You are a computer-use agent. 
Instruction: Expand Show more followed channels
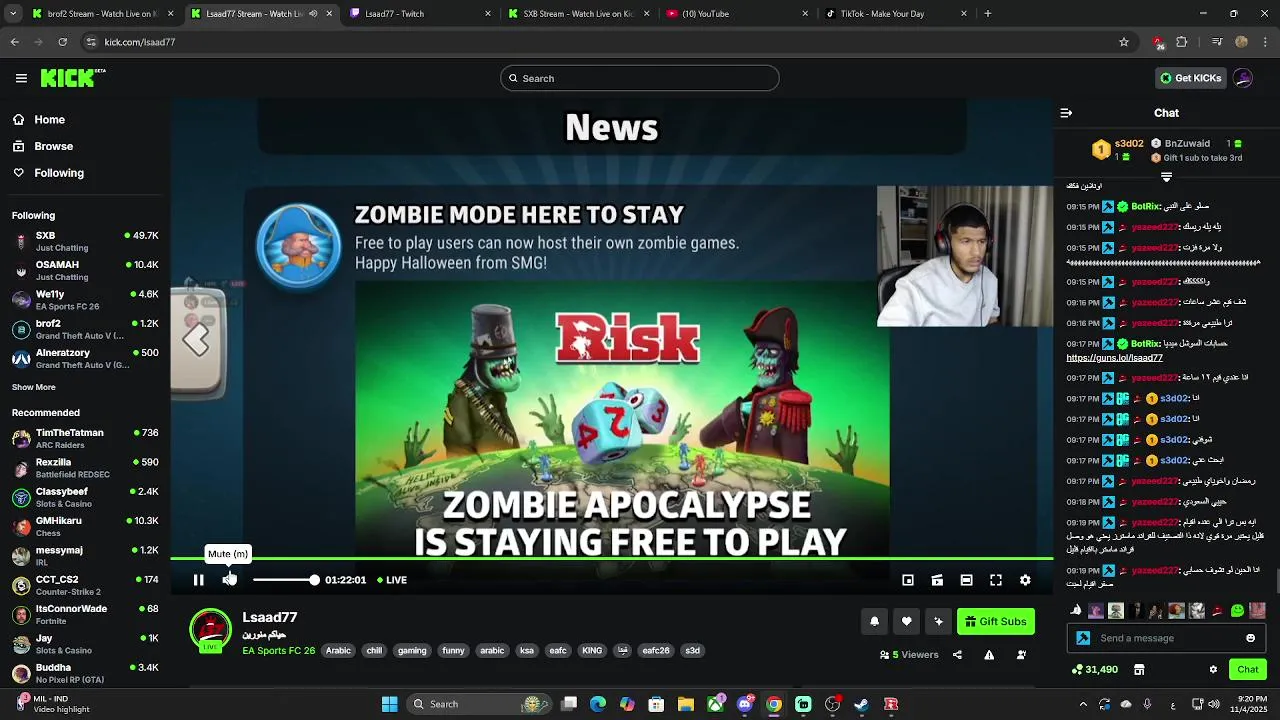[34, 387]
